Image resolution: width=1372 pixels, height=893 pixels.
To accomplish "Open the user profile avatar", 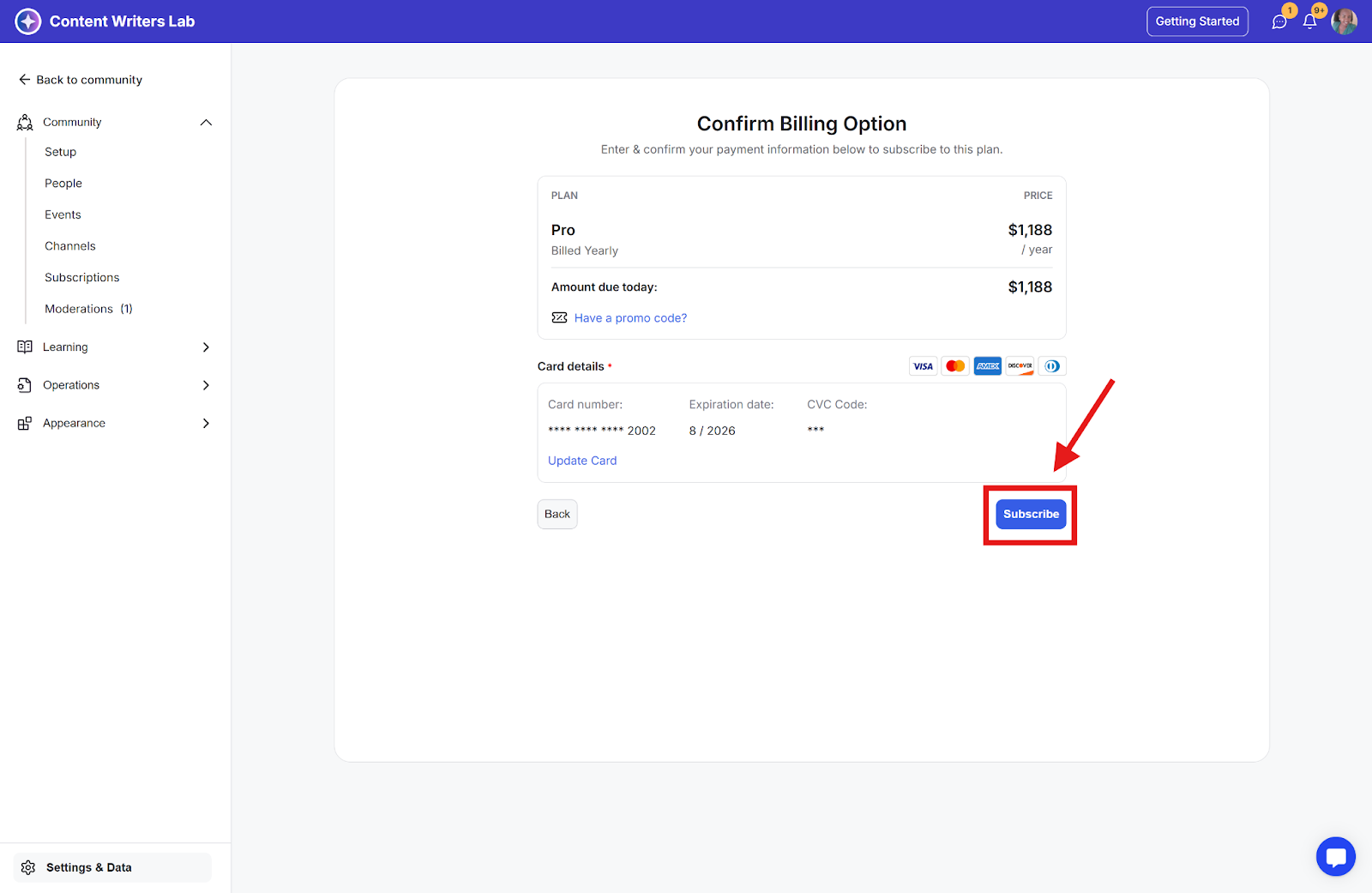I will 1344,21.
